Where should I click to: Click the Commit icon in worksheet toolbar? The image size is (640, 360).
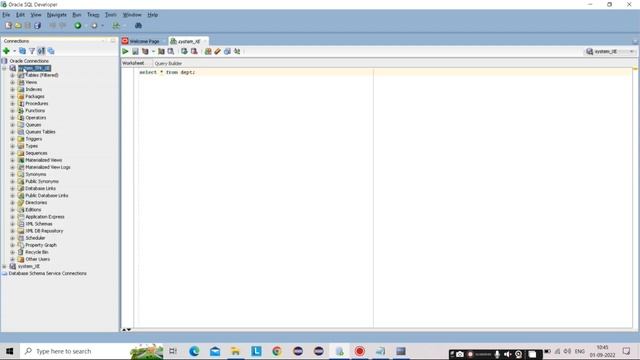(x=184, y=51)
